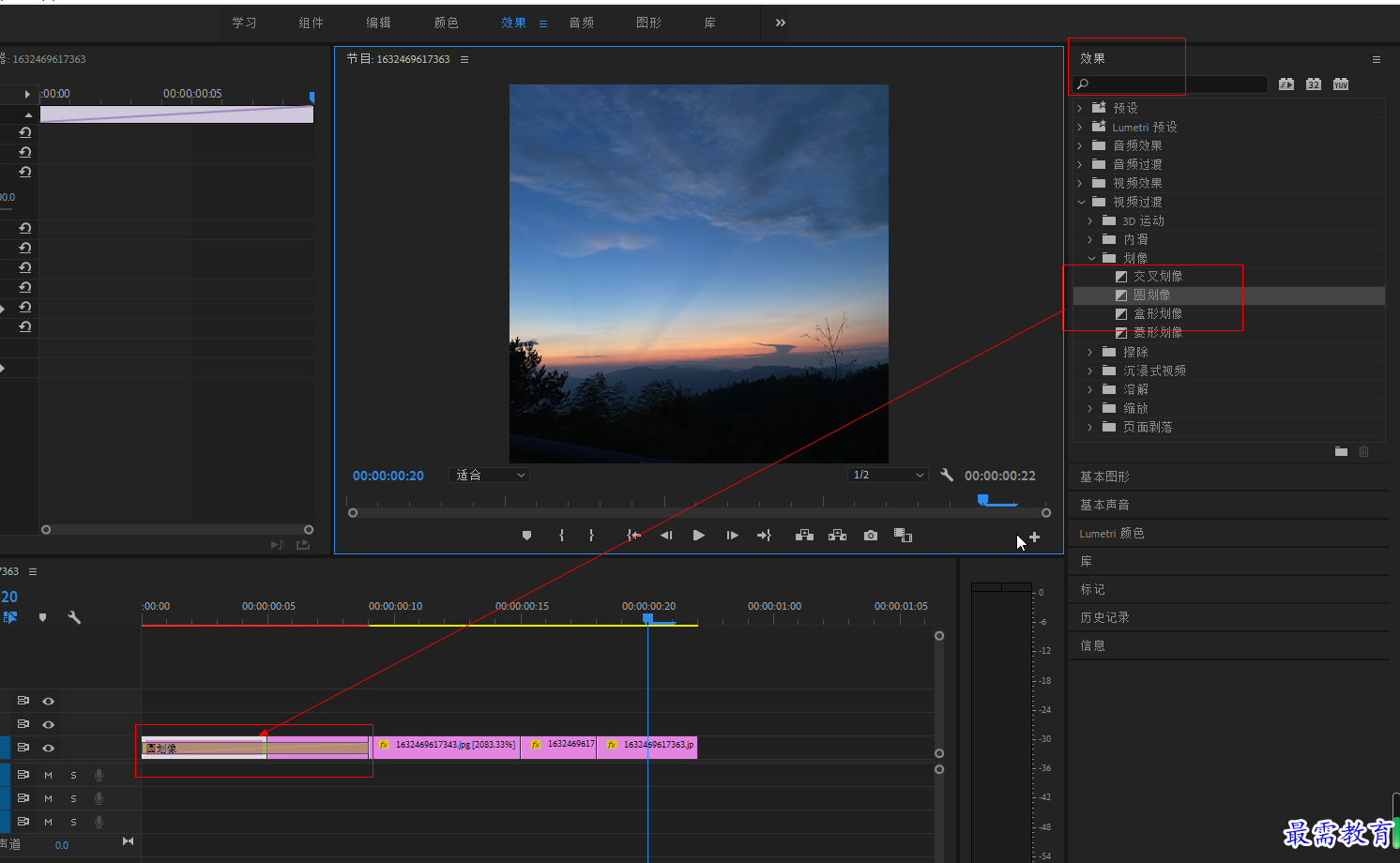Click the play button in program monitor
Screen dimensions: 1400x863
pyautogui.click(x=698, y=536)
